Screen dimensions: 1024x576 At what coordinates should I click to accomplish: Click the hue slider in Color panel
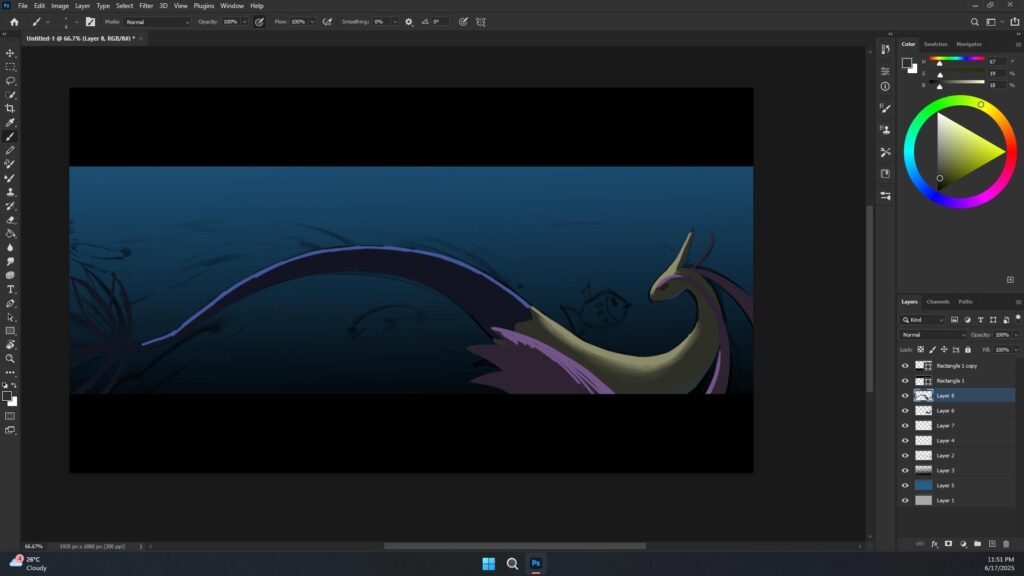click(x=957, y=59)
